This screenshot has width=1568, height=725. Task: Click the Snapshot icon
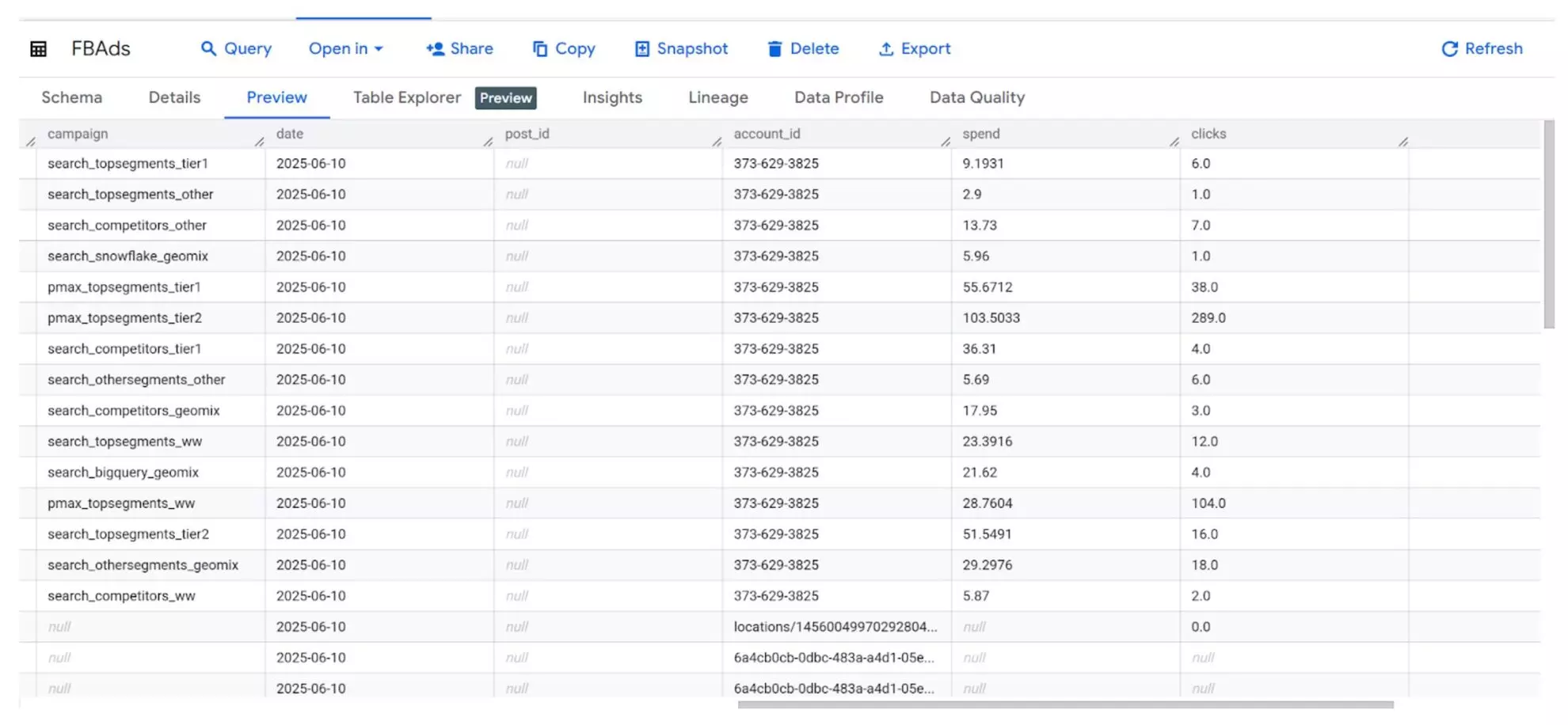pos(641,48)
